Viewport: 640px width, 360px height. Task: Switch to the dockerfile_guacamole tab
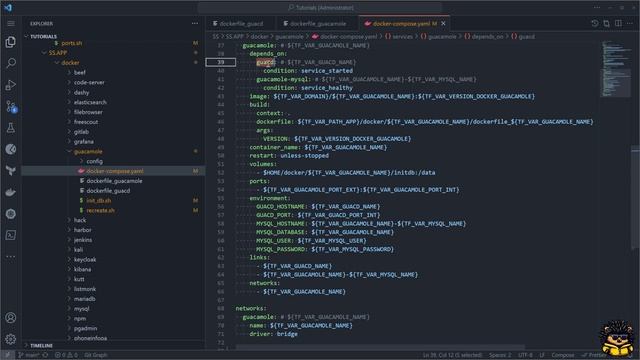[317, 24]
